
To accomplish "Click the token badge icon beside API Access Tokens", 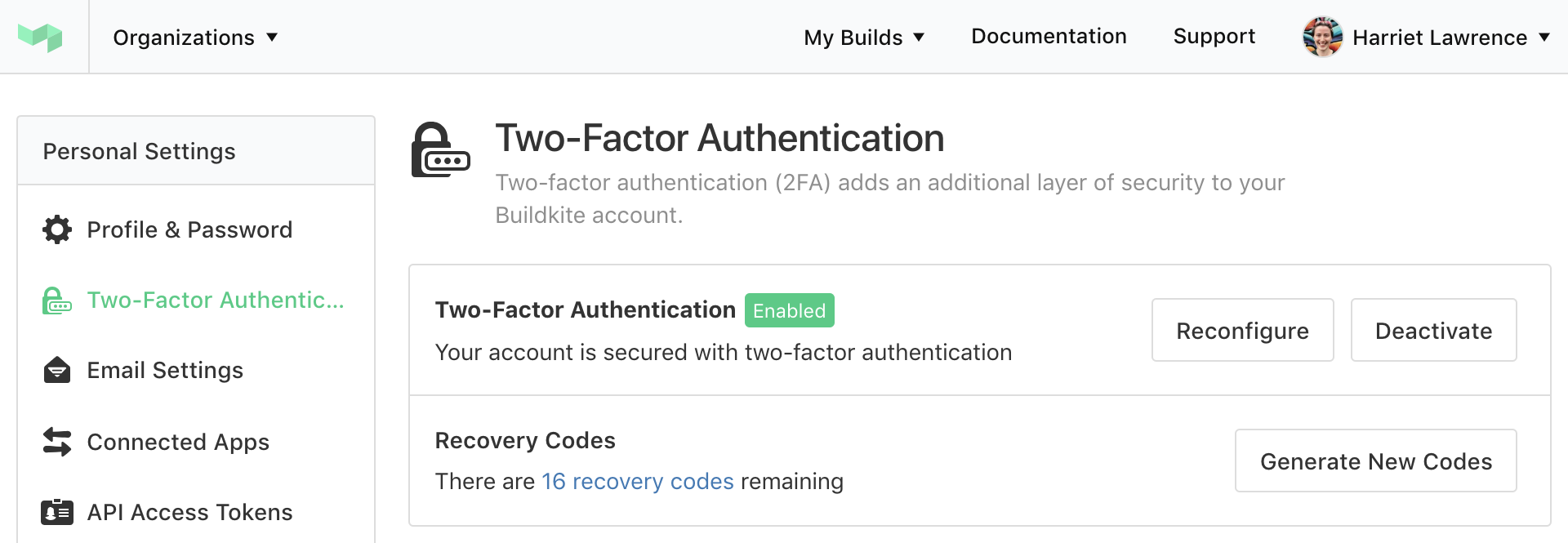I will click(56, 512).
